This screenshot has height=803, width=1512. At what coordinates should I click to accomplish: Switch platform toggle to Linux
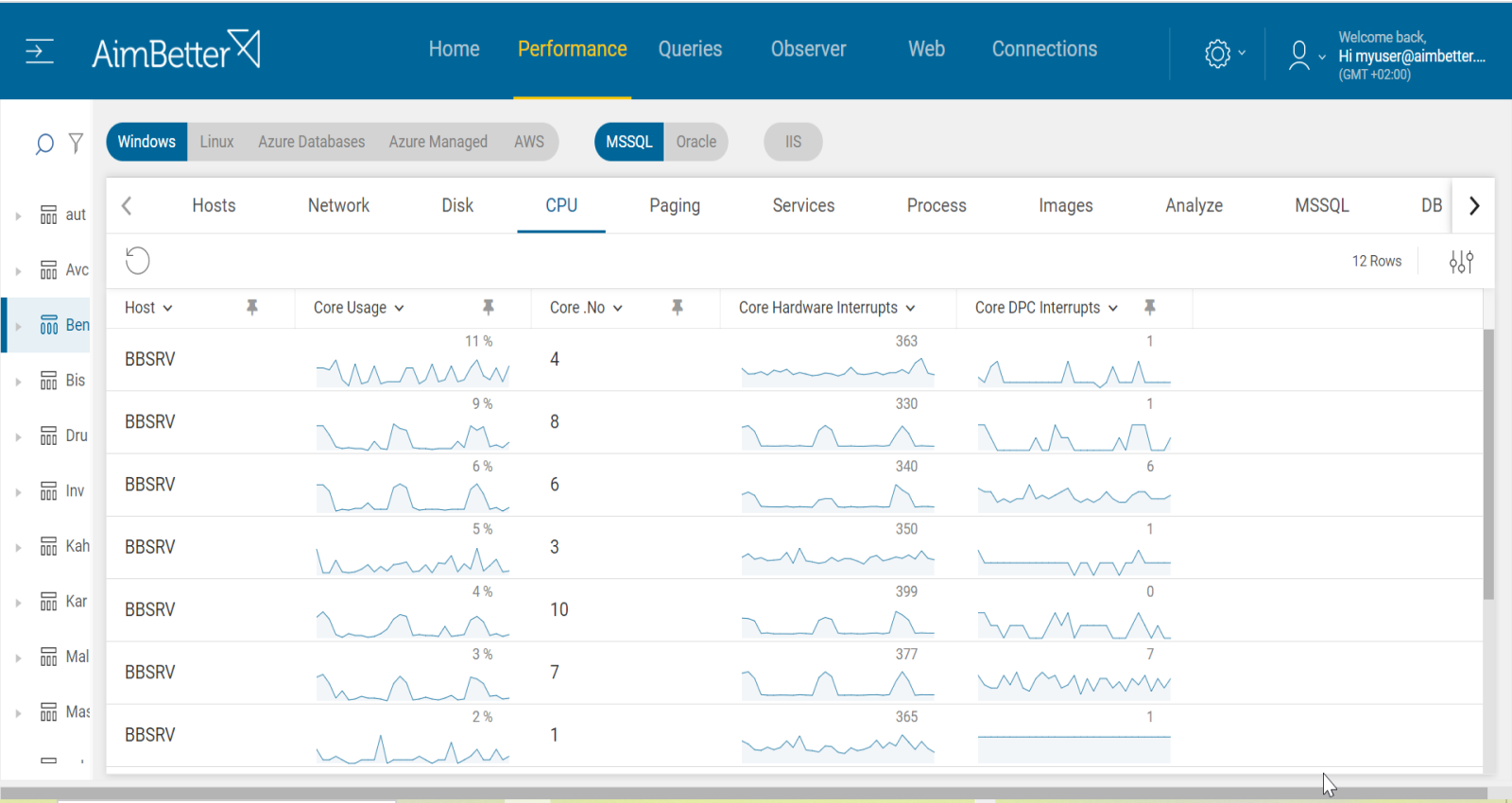(216, 142)
